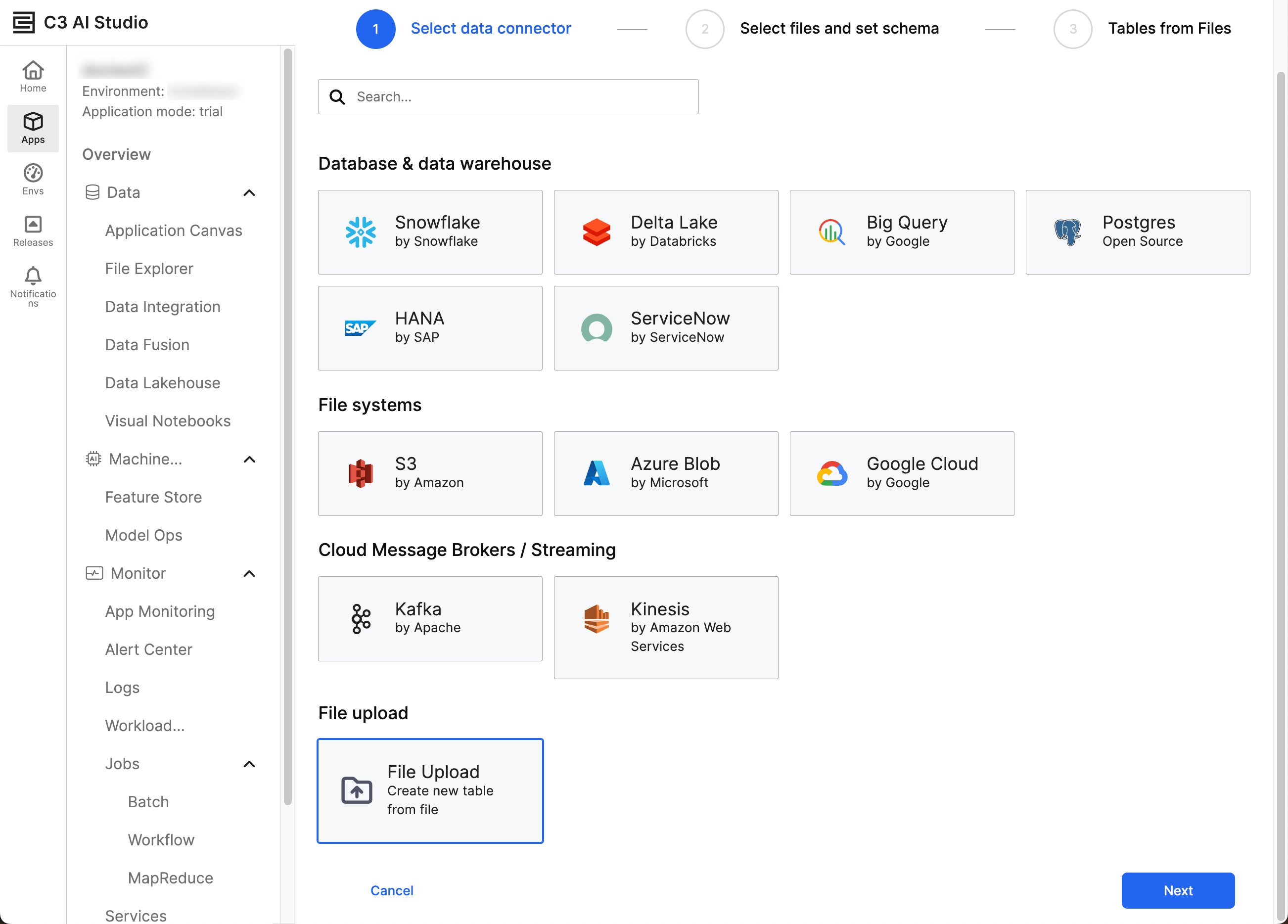
Task: Click the Cancel link
Action: click(391, 890)
